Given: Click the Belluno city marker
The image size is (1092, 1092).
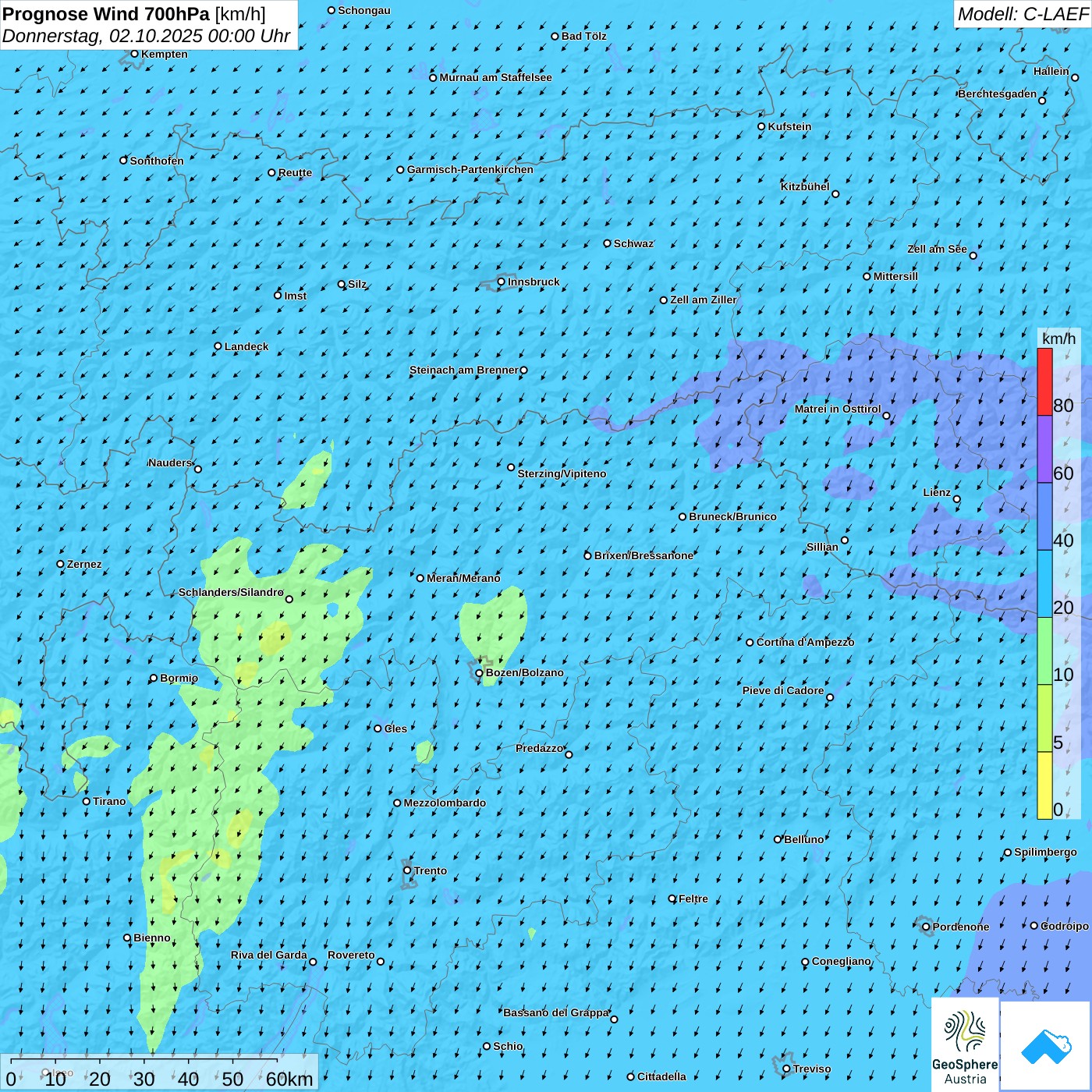Looking at the screenshot, I should pyautogui.click(x=778, y=839).
